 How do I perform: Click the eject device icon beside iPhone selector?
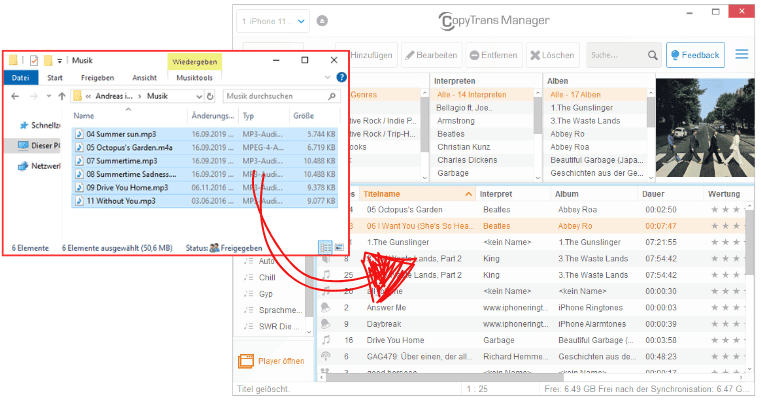(322, 21)
